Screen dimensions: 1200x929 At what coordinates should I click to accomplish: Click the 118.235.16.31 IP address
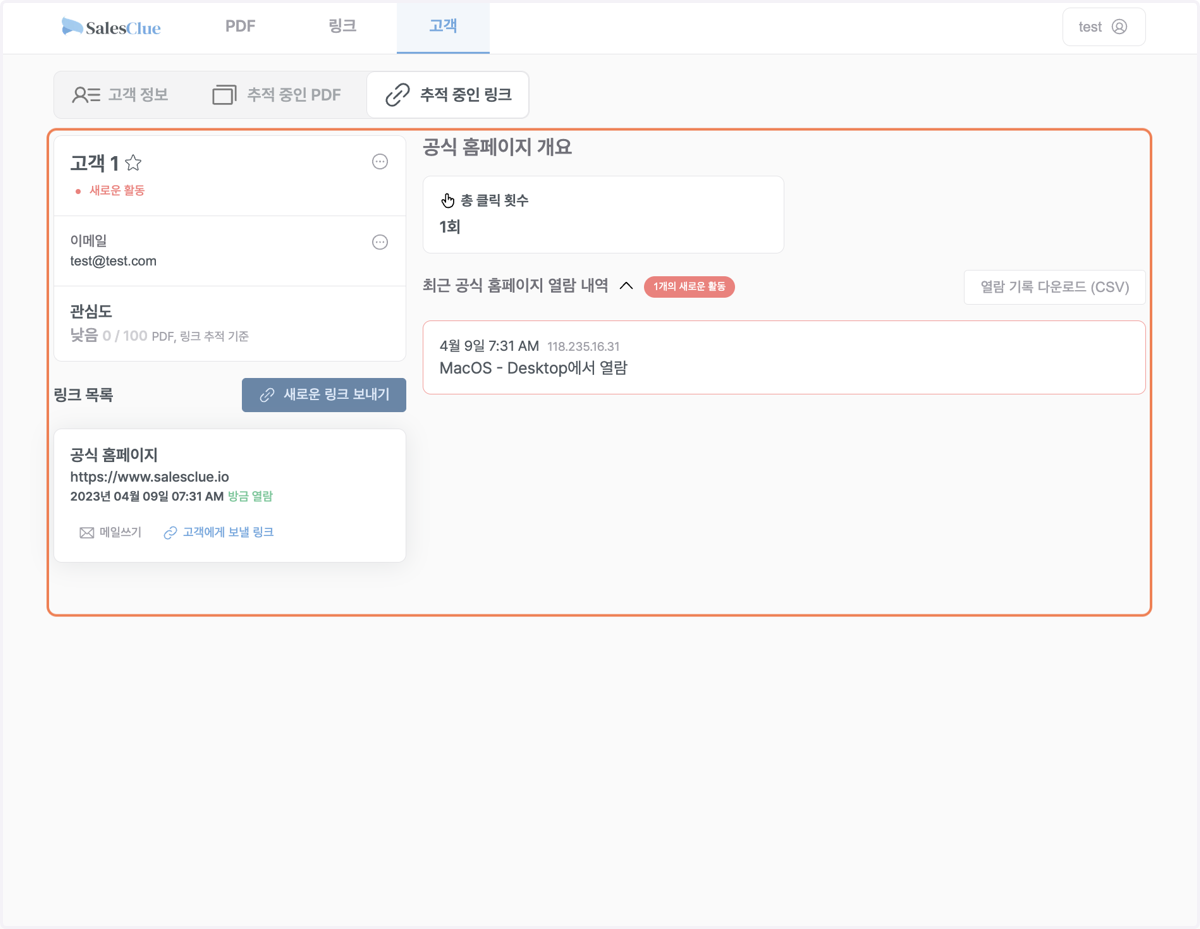click(583, 347)
